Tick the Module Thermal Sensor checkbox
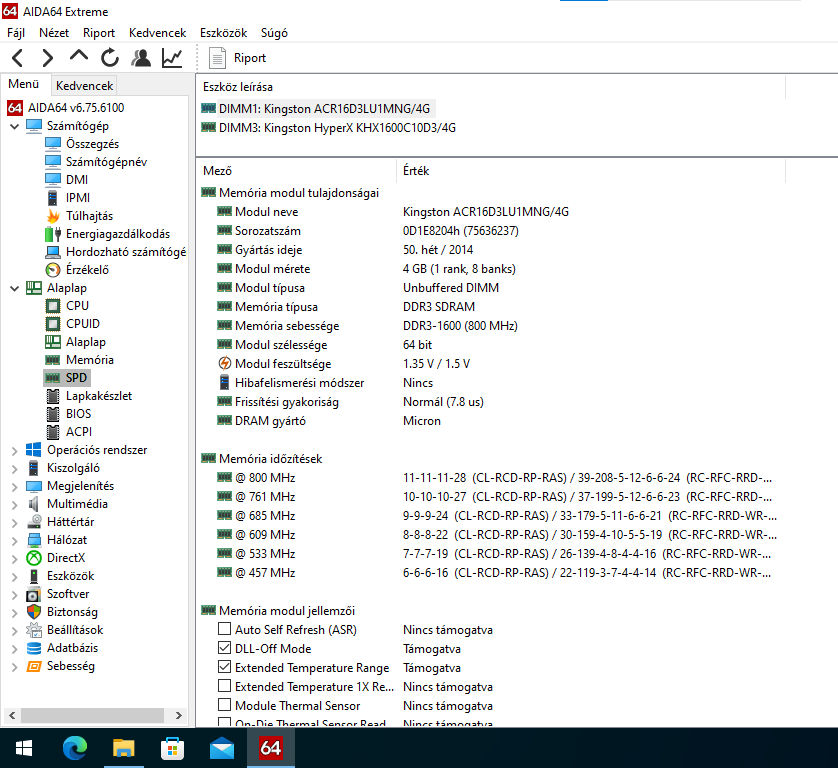838x768 pixels. click(224, 705)
